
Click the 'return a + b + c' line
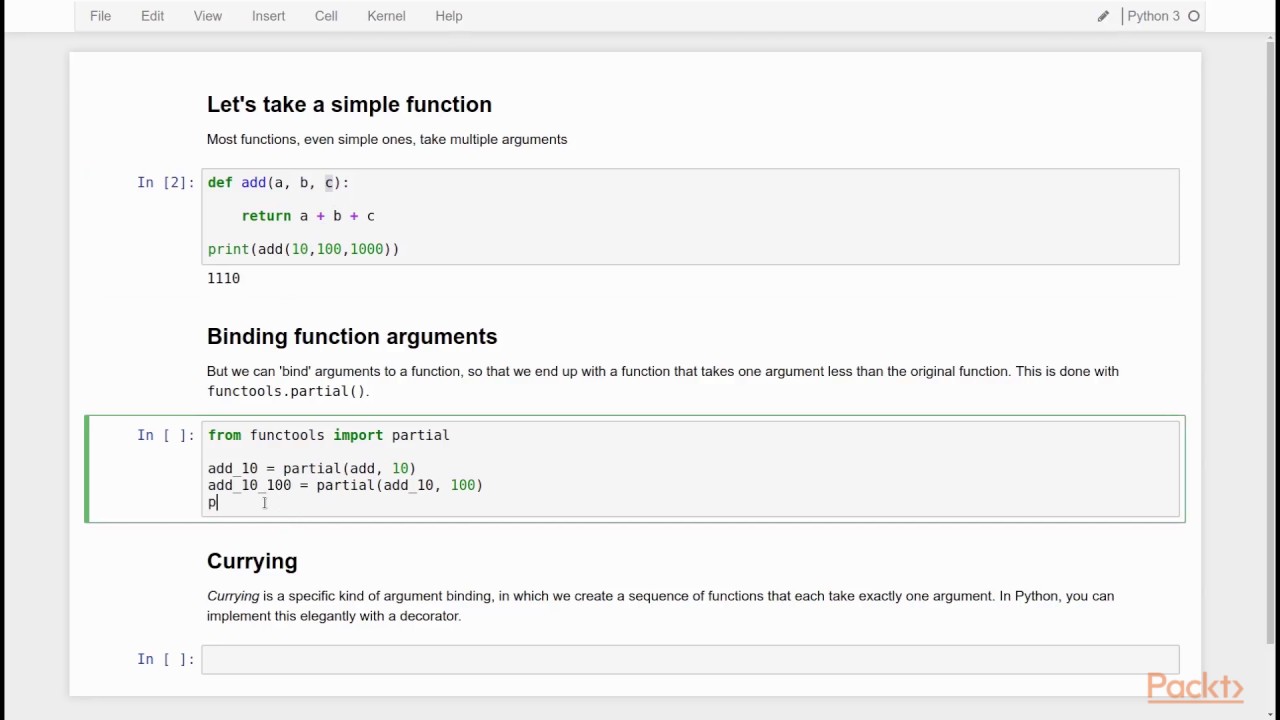[x=308, y=216]
